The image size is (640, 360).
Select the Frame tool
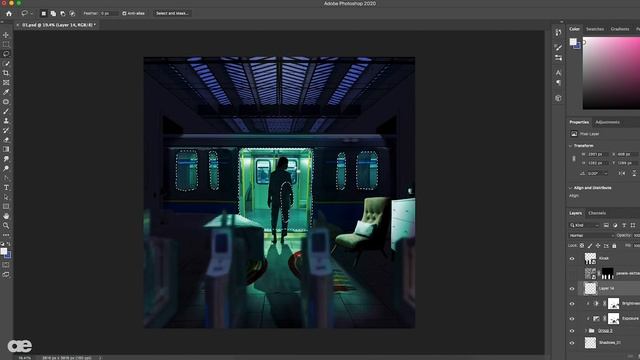click(x=6, y=82)
